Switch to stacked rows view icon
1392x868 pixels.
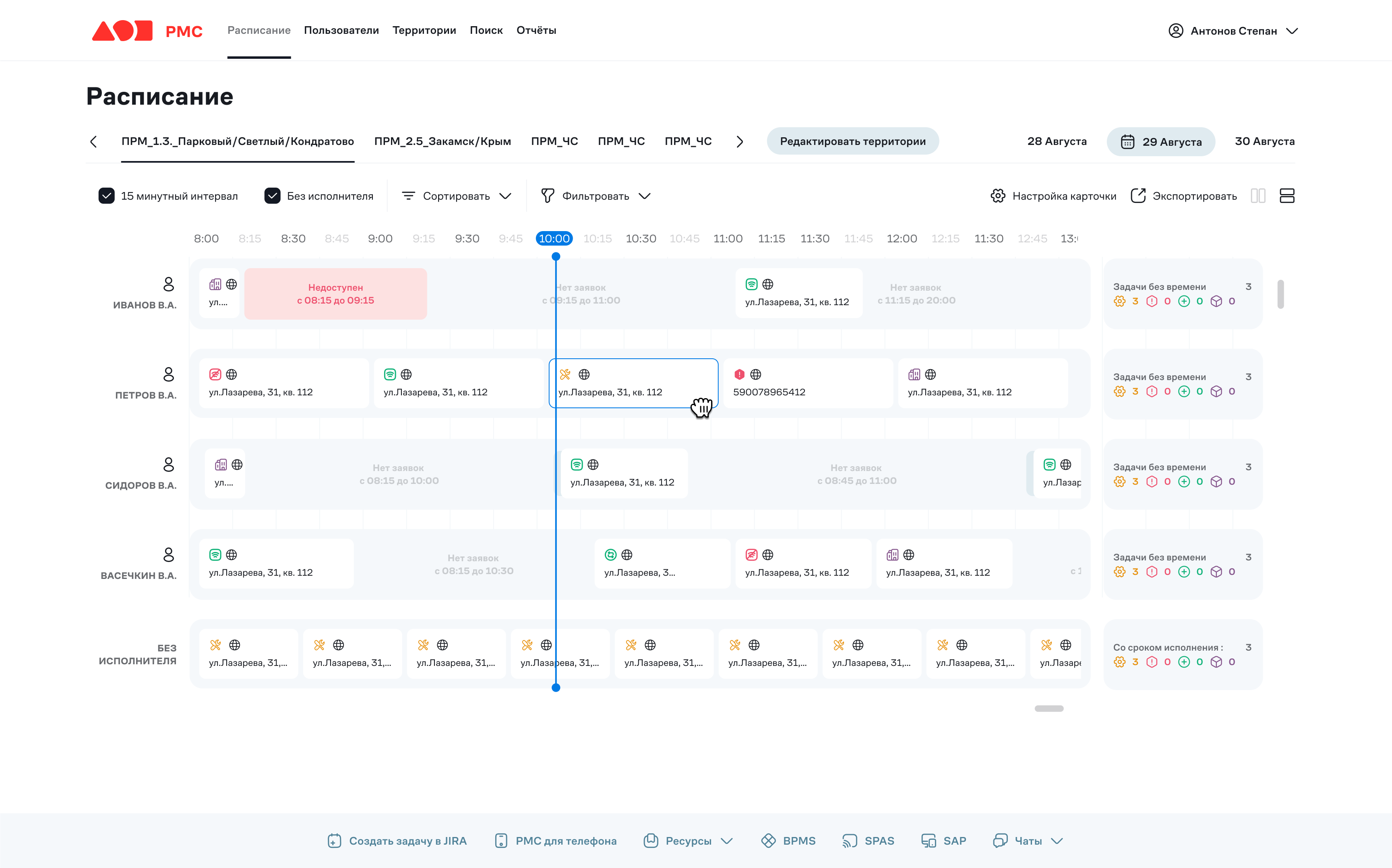click(x=1287, y=196)
